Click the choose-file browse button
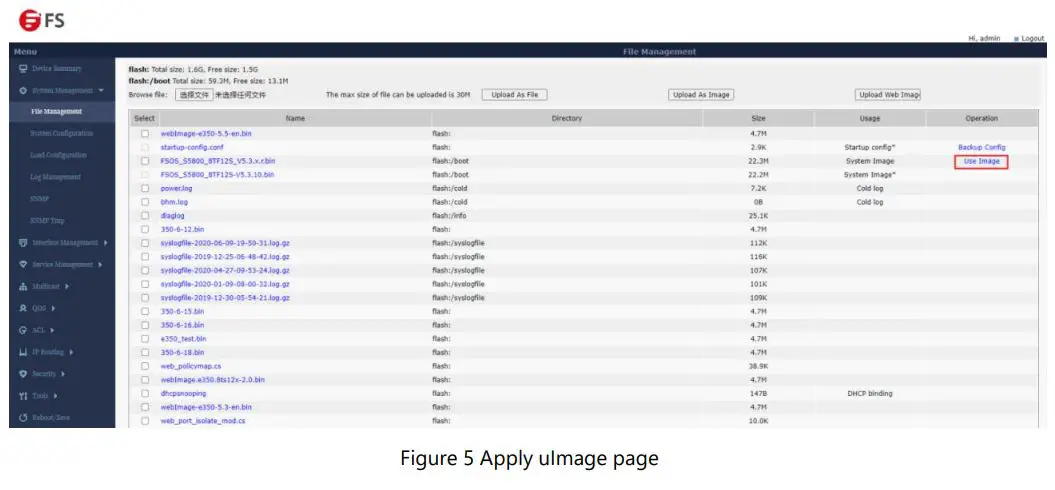Image resolution: width=1055 pixels, height=490 pixels. (194, 95)
